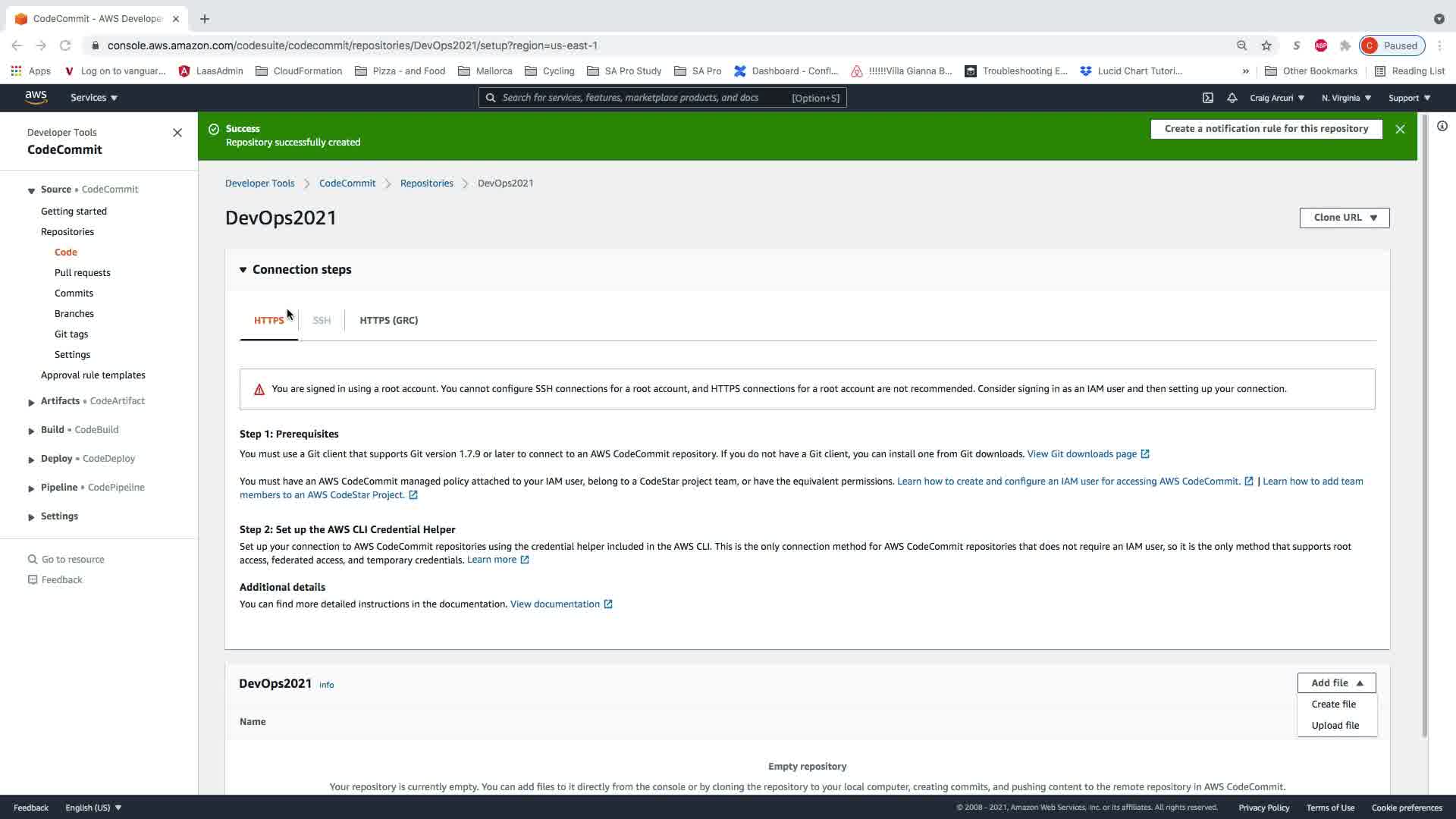Screen dimensions: 1456x819
Task: Bookmark this page with star icon
Action: [1266, 45]
